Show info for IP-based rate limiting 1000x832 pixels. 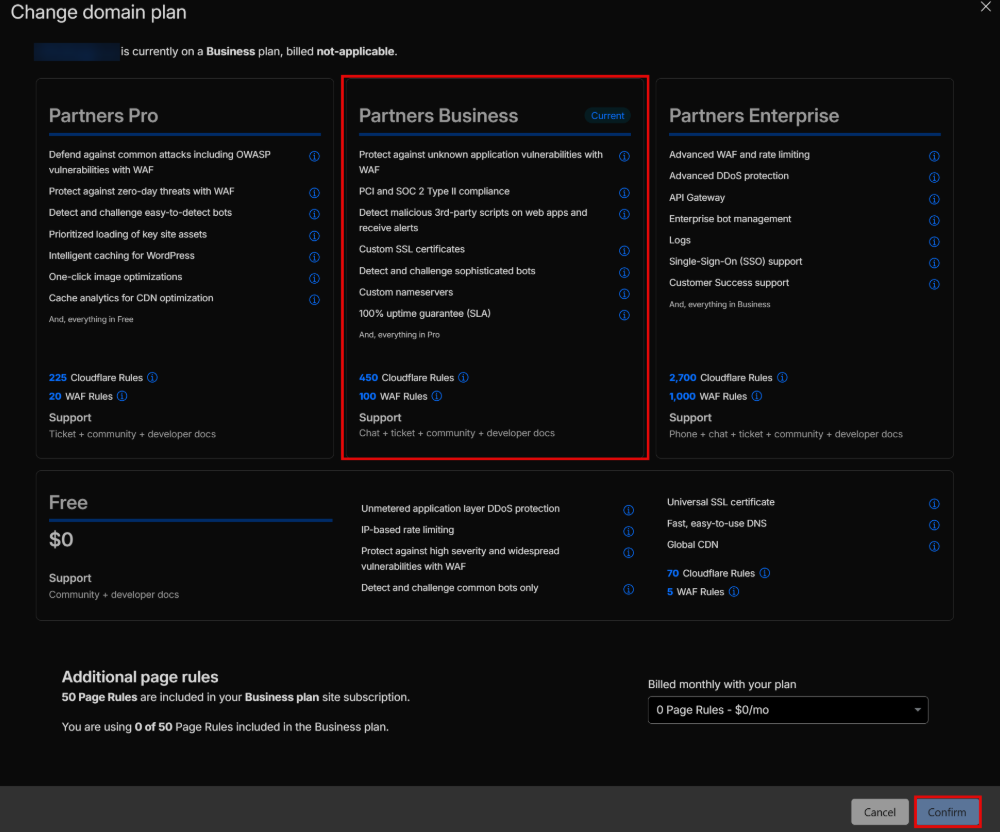coord(628,532)
